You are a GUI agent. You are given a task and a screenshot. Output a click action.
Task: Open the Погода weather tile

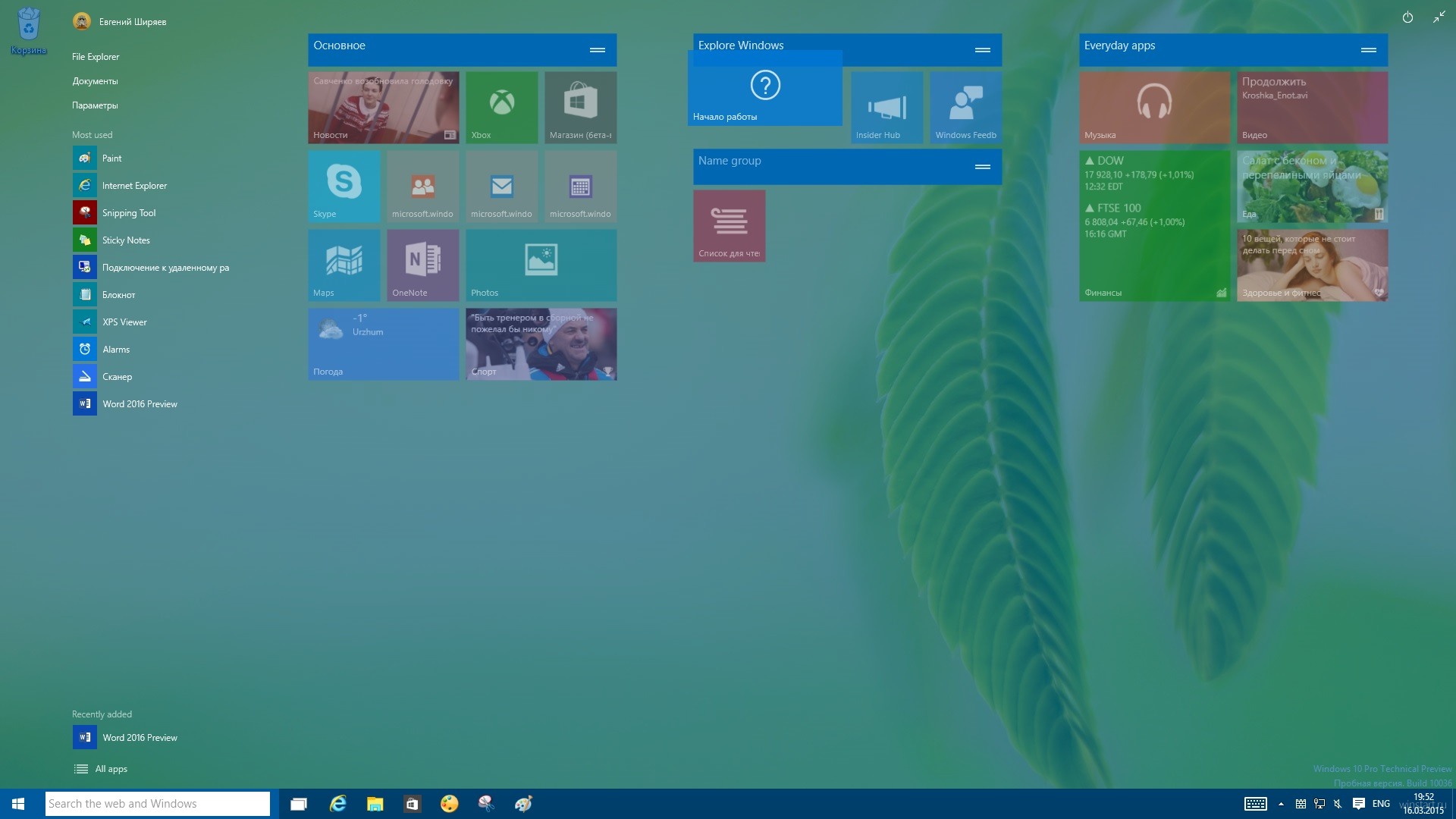pyautogui.click(x=383, y=344)
